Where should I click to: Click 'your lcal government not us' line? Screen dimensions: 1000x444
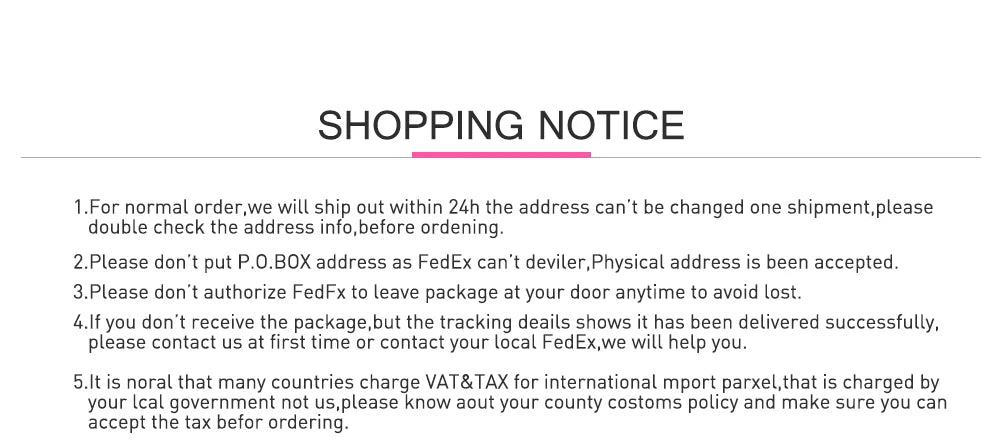[x=517, y=403]
